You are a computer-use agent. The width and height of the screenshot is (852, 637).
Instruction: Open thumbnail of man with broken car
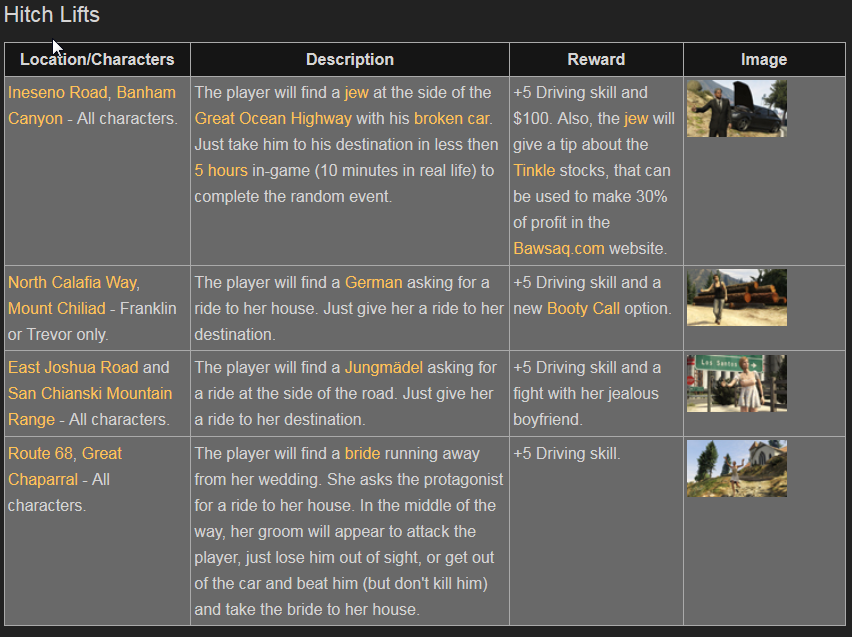736,108
